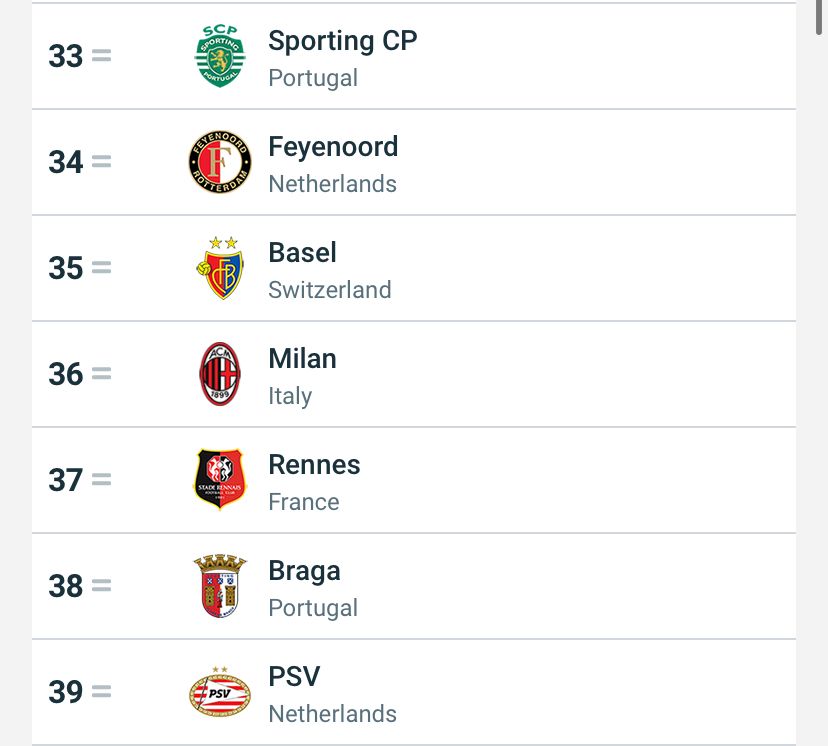The height and width of the screenshot is (746, 828).
Task: Open the Feyenoord team name link
Action: tap(333, 147)
